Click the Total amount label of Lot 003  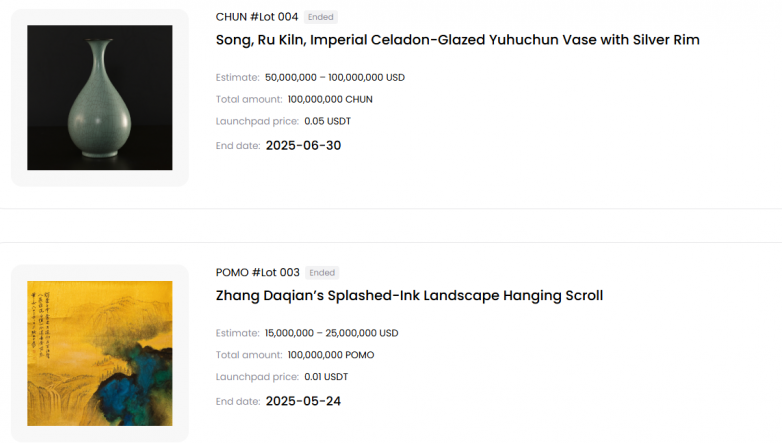click(x=249, y=355)
